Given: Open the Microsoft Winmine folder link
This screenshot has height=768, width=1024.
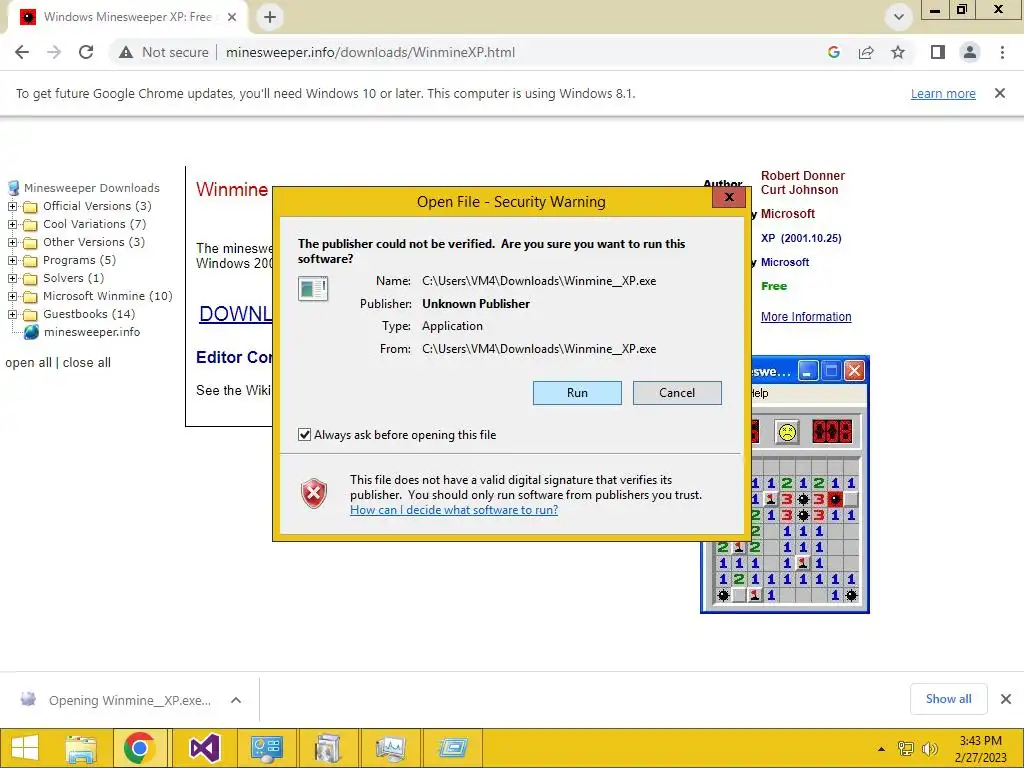Looking at the screenshot, I should click(x=108, y=296).
